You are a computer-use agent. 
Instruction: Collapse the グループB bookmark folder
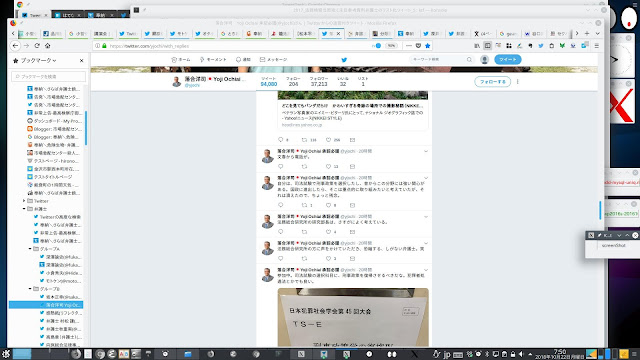click(x=30, y=289)
